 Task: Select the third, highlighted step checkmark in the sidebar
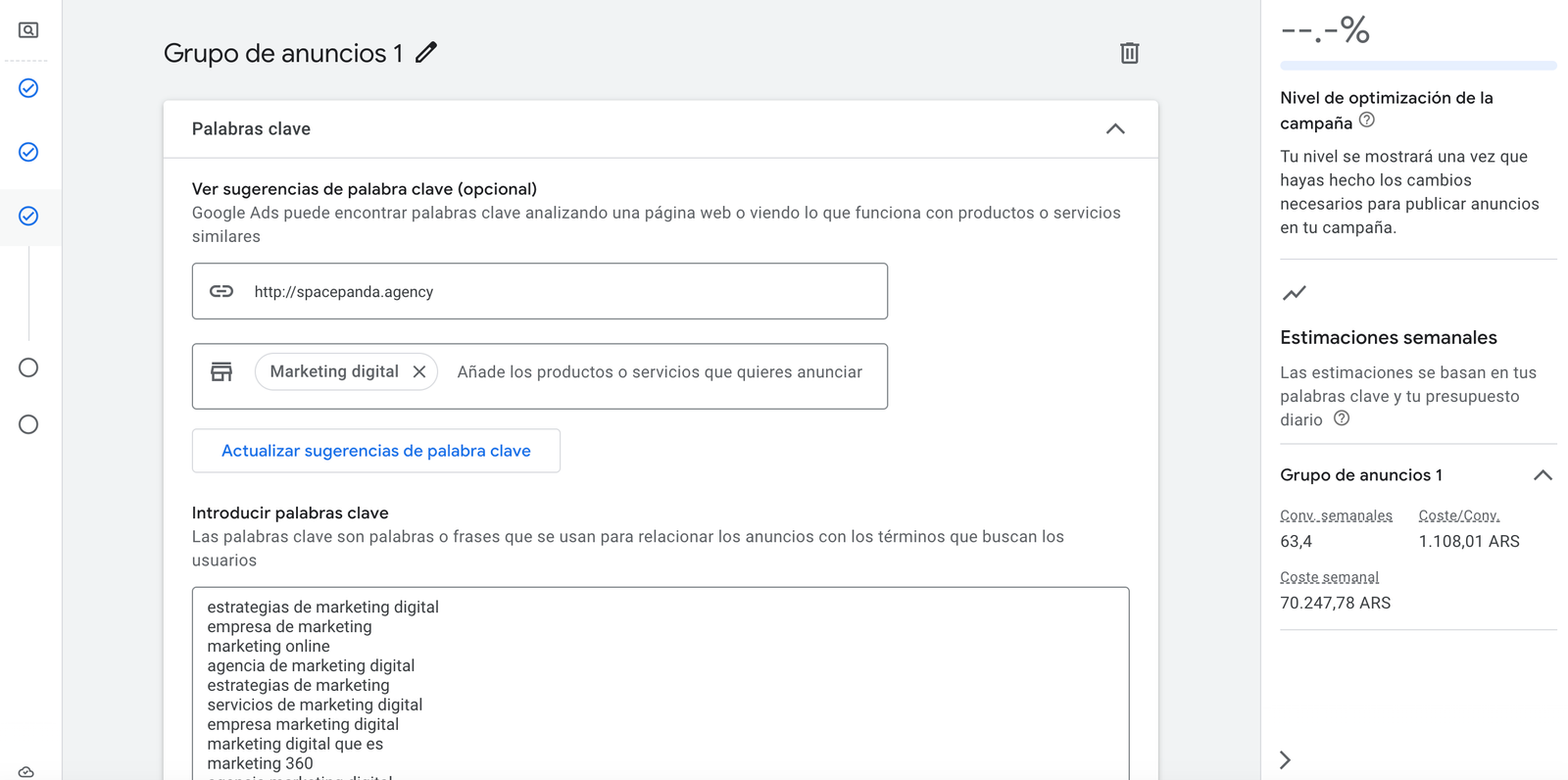click(x=28, y=216)
